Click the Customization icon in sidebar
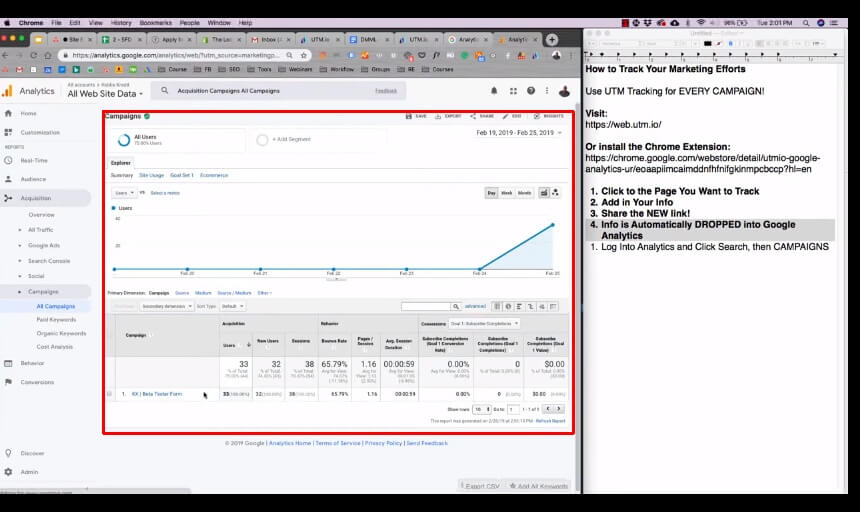Image resolution: width=860 pixels, height=512 pixels. 8,132
